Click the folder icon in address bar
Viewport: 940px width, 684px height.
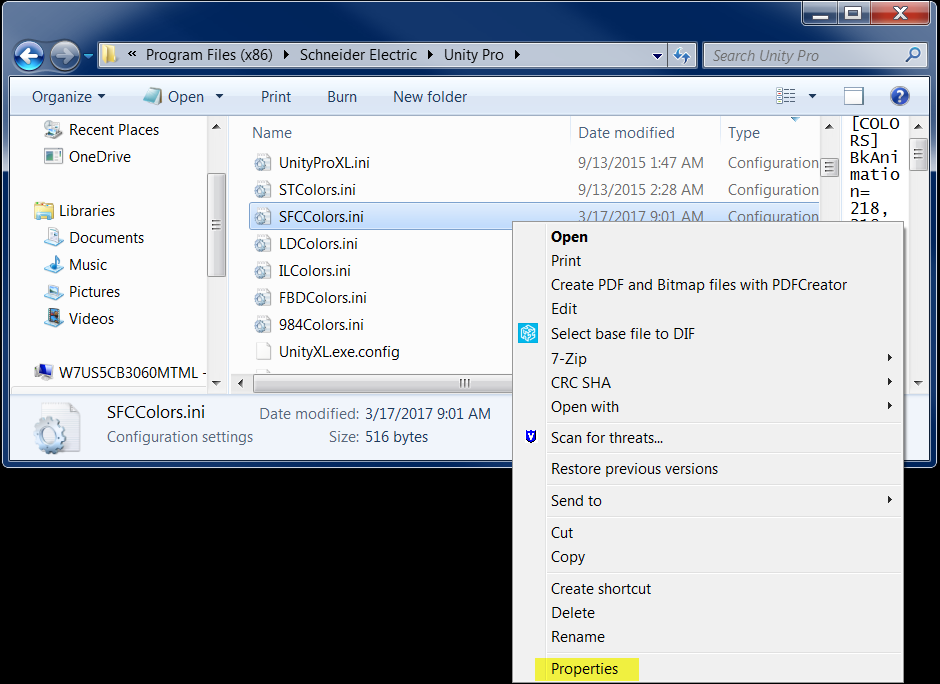point(110,55)
